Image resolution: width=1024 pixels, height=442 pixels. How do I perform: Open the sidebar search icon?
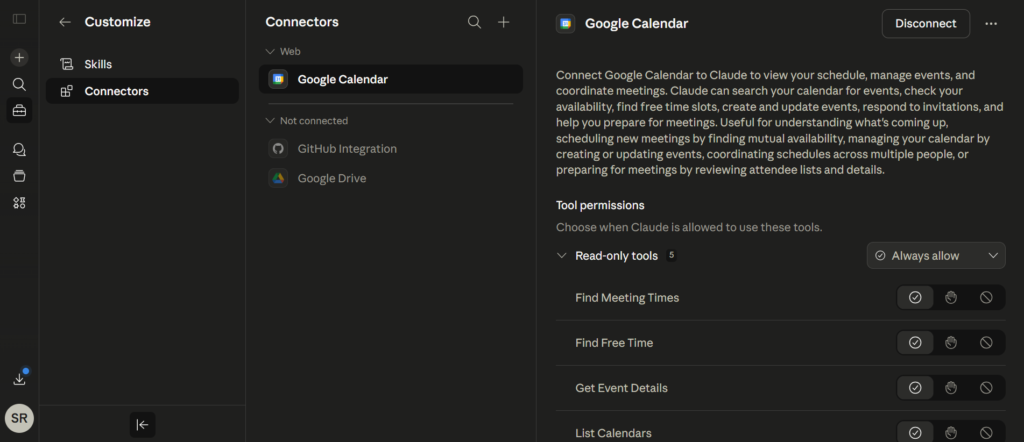(x=19, y=84)
